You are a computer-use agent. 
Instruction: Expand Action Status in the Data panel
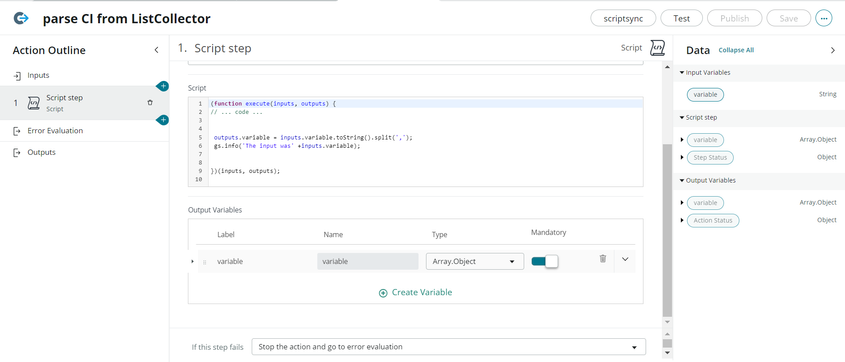pos(682,220)
